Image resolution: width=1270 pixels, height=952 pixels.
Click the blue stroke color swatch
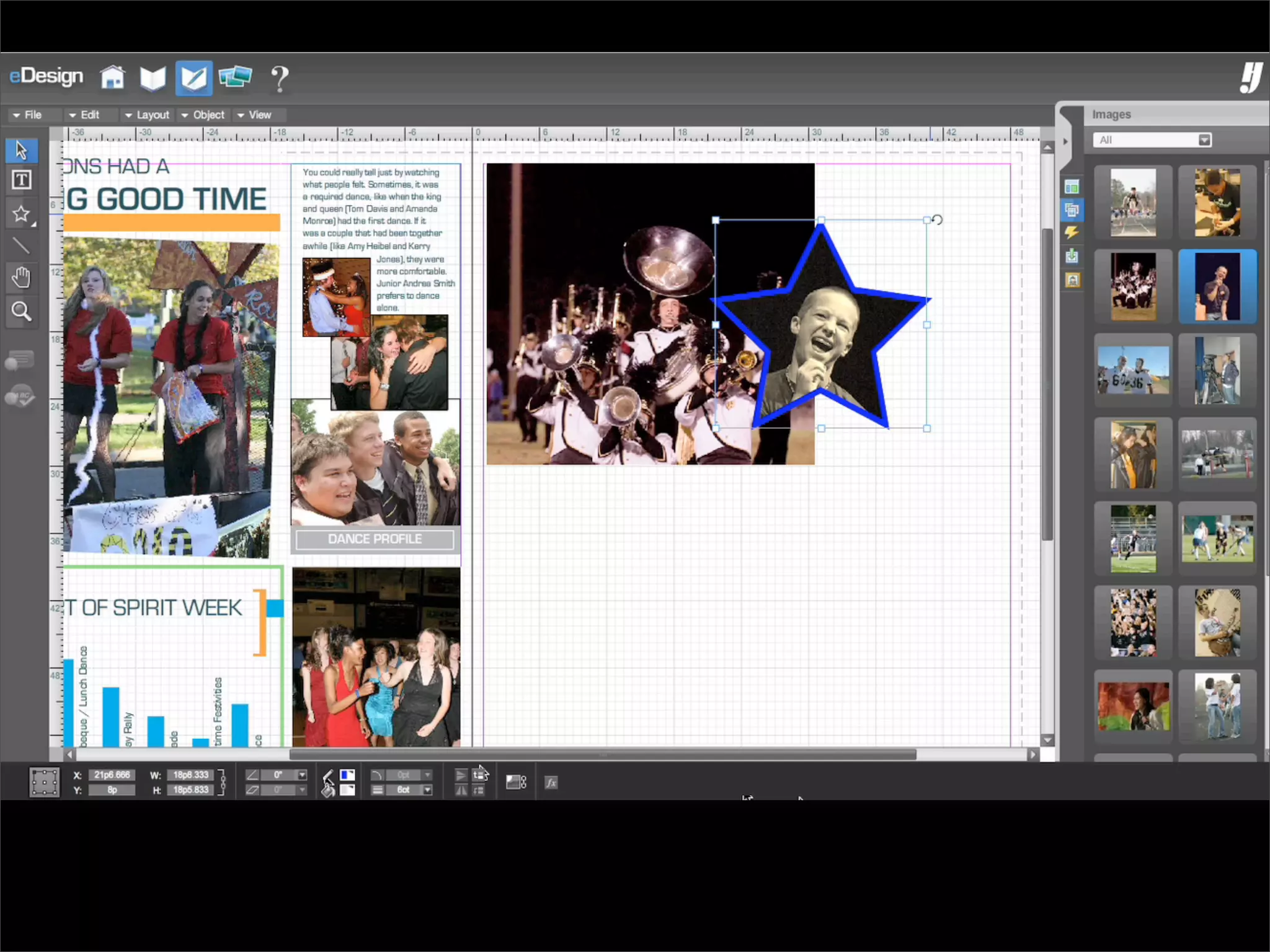point(347,775)
